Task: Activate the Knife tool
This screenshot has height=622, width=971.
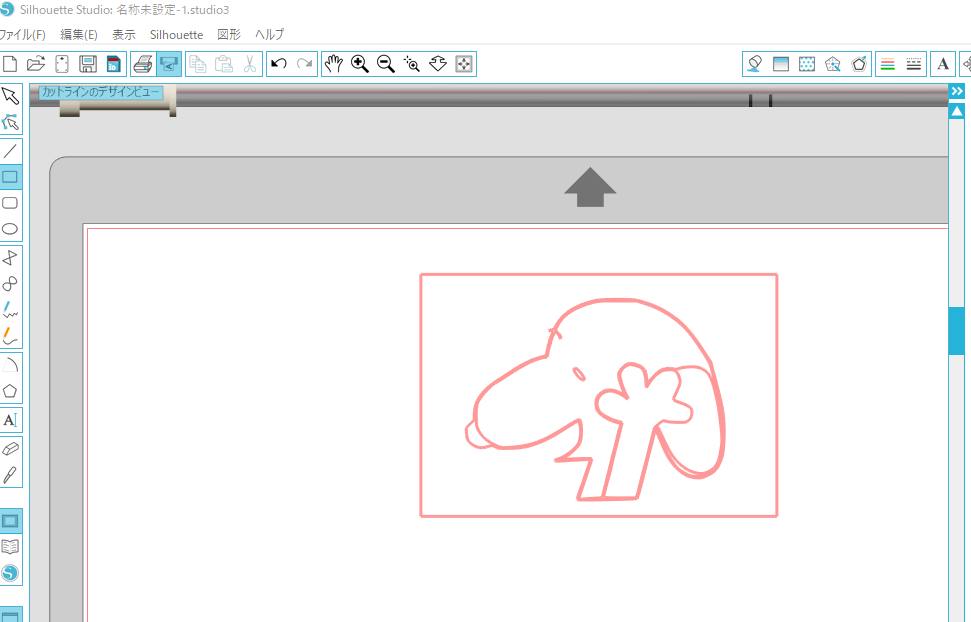Action: tap(11, 475)
